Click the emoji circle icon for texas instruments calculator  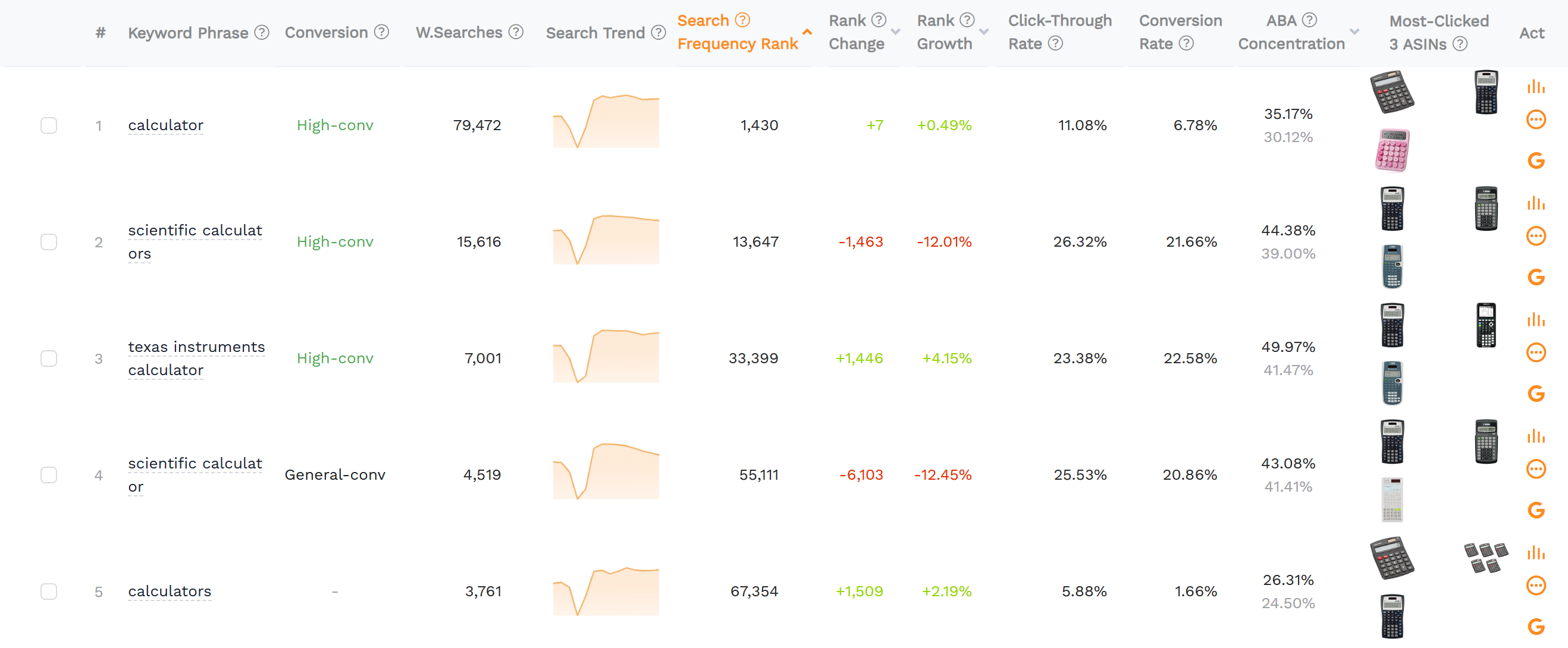[1536, 354]
